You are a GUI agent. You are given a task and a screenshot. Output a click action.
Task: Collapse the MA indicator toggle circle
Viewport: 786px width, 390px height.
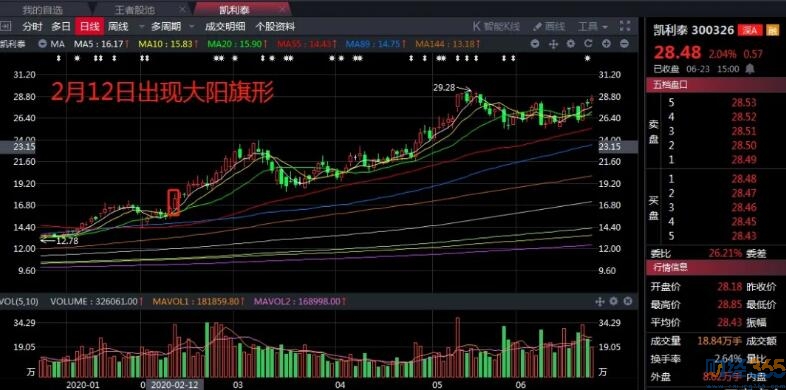[x=42, y=44]
